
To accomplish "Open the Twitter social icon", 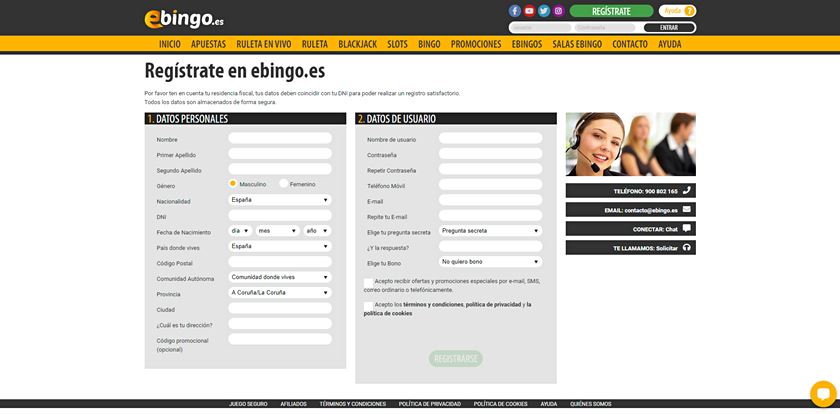I will click(544, 11).
